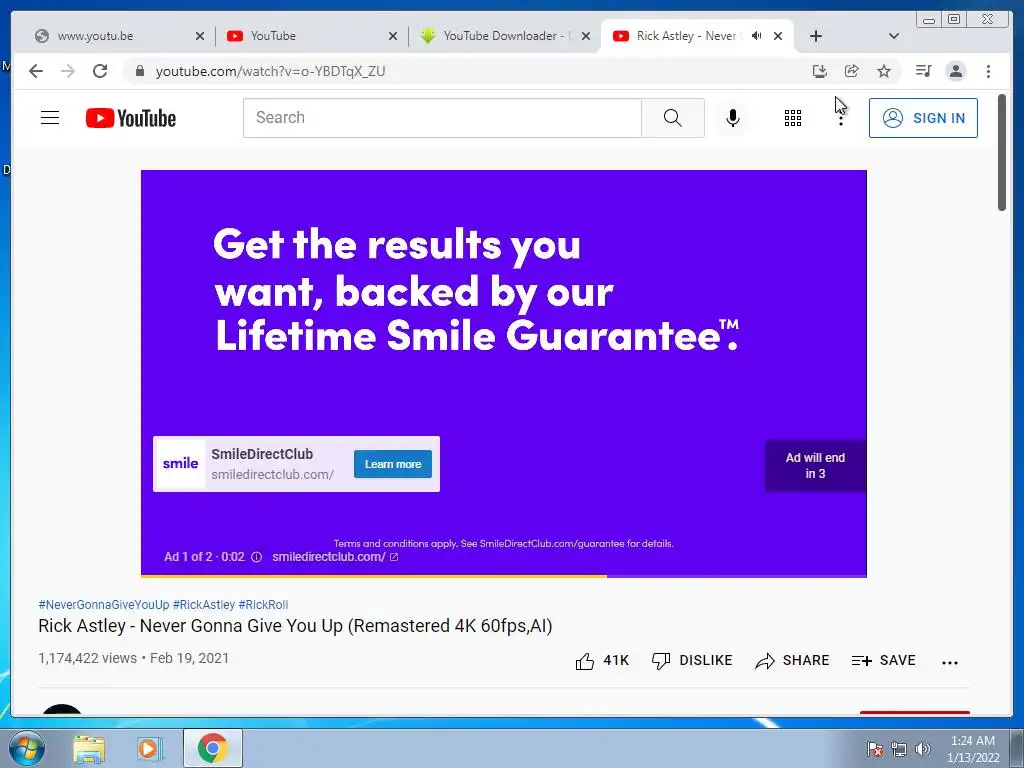
Task: Go back using browser back arrow
Action: click(x=36, y=71)
